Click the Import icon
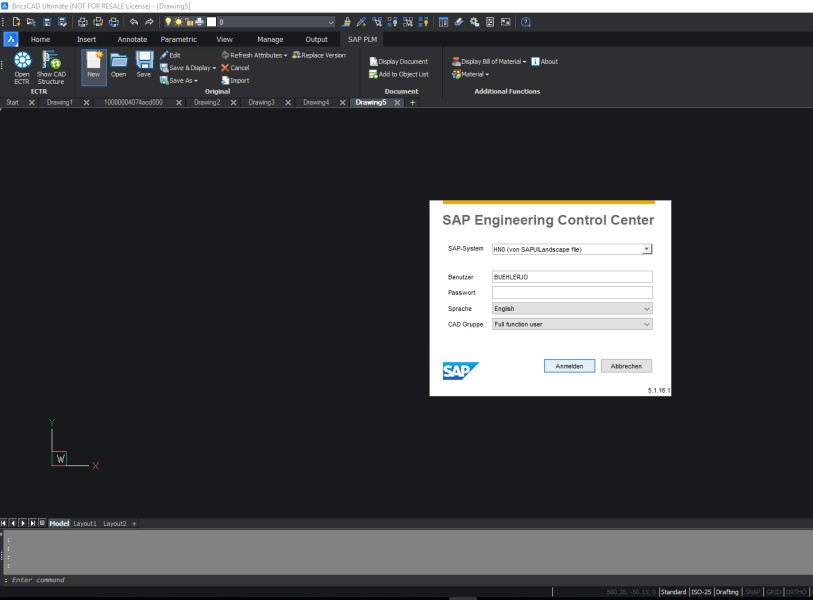 click(x=238, y=79)
